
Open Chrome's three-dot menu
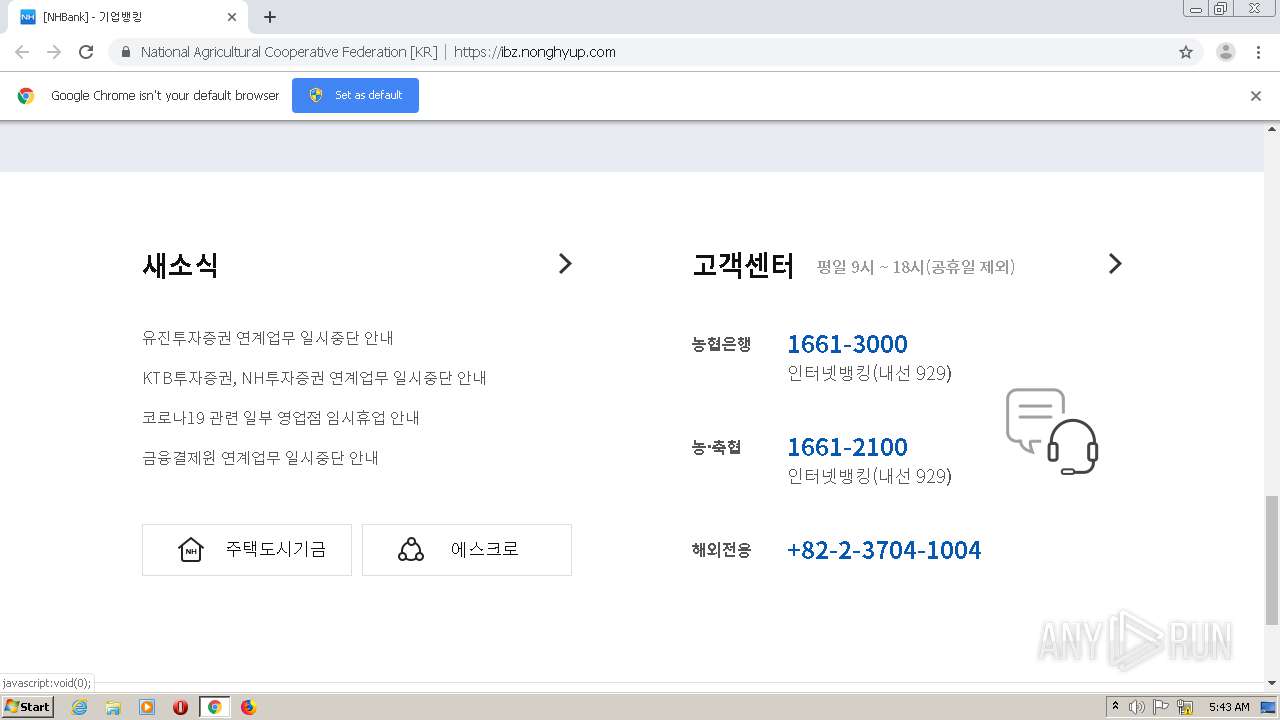pos(1258,52)
